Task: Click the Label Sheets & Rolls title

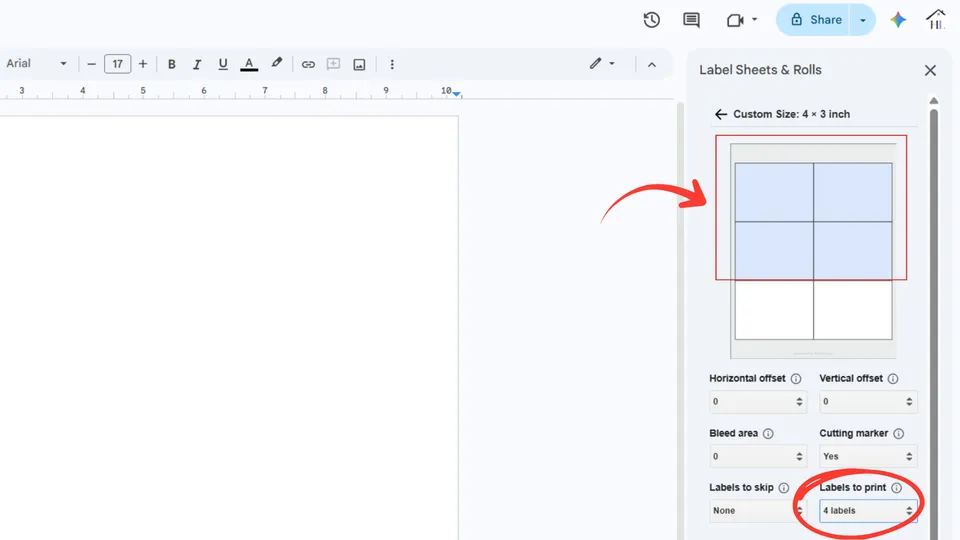Action: (x=760, y=70)
